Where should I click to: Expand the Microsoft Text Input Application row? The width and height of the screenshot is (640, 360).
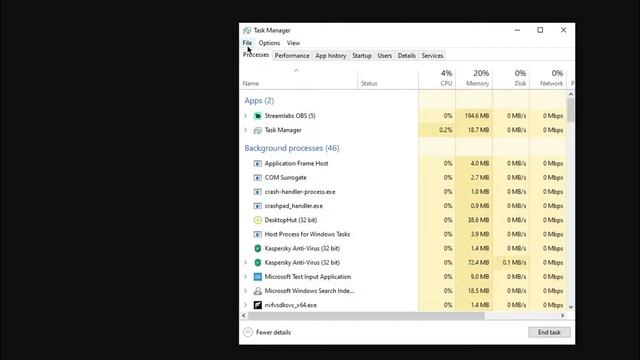[x=245, y=277]
